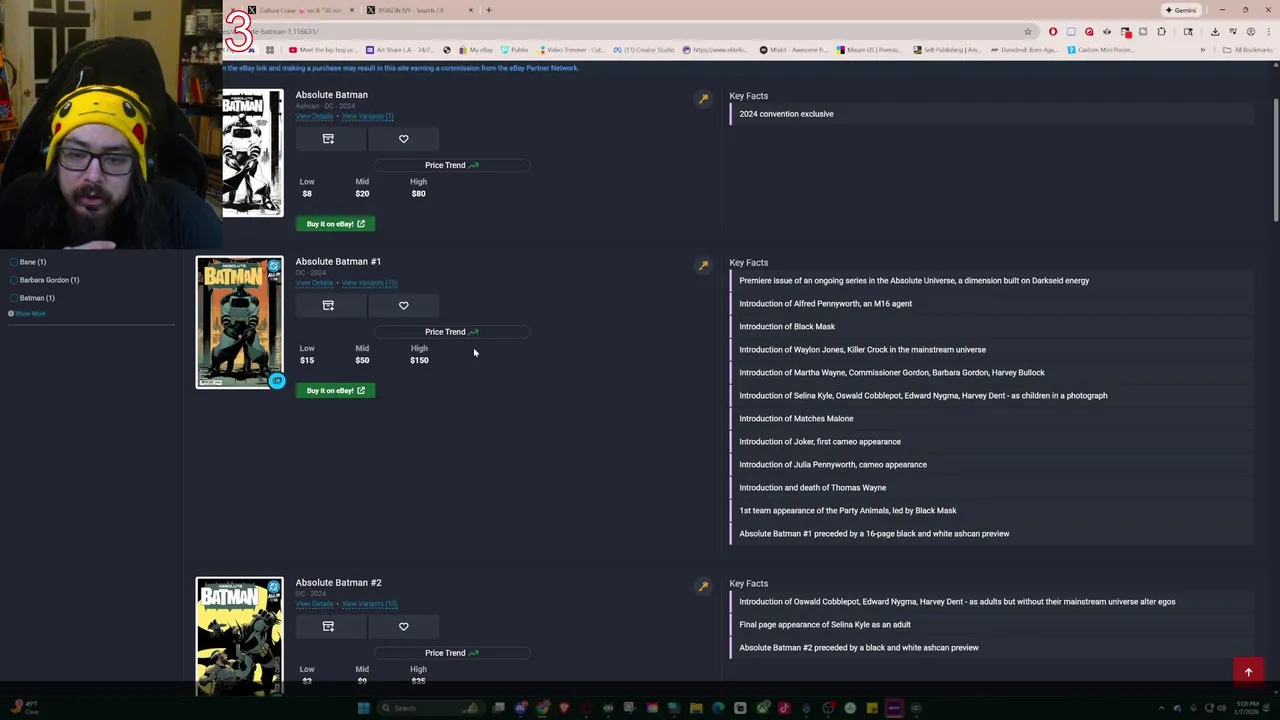The width and height of the screenshot is (1280, 720).
Task: Open a new browser tab with the plus icon
Action: 488,10
